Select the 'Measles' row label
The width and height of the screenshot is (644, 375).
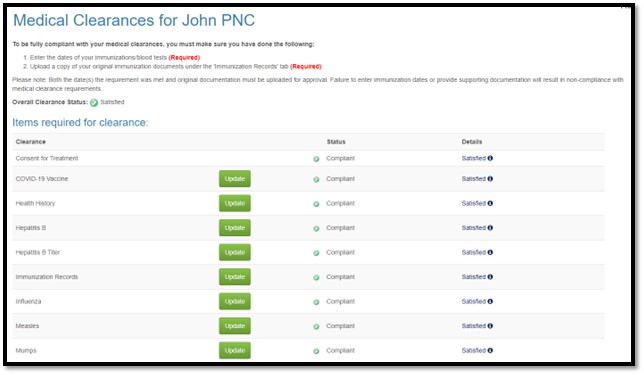tap(28, 326)
